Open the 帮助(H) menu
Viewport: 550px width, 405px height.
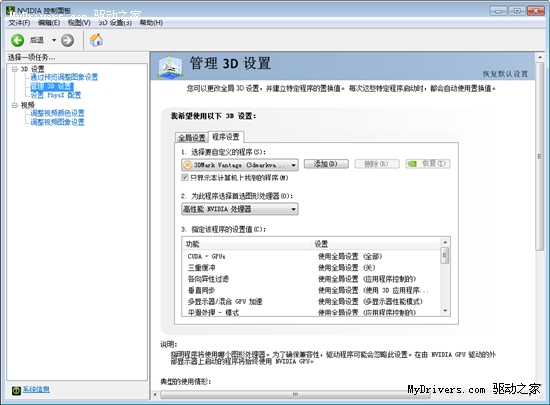[151, 23]
